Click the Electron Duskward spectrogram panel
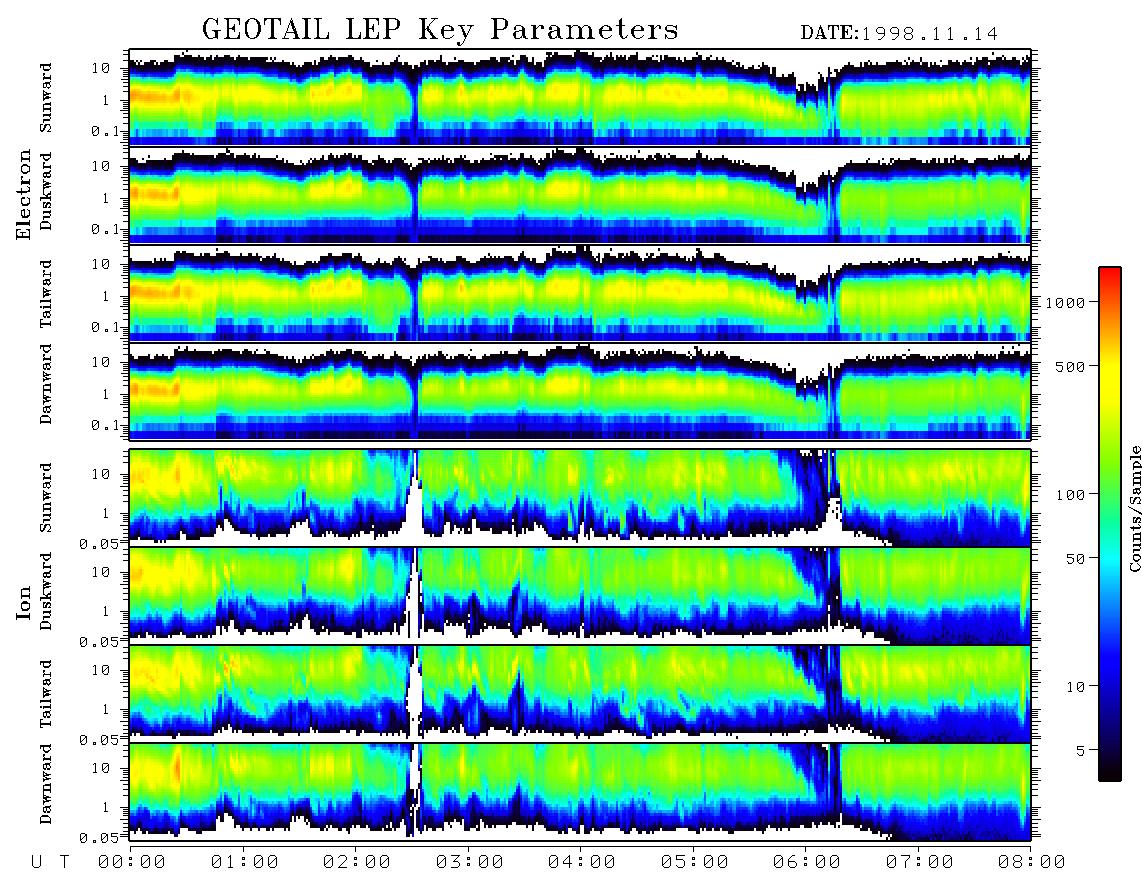Image resolution: width=1142 pixels, height=880 pixels. pos(580,195)
